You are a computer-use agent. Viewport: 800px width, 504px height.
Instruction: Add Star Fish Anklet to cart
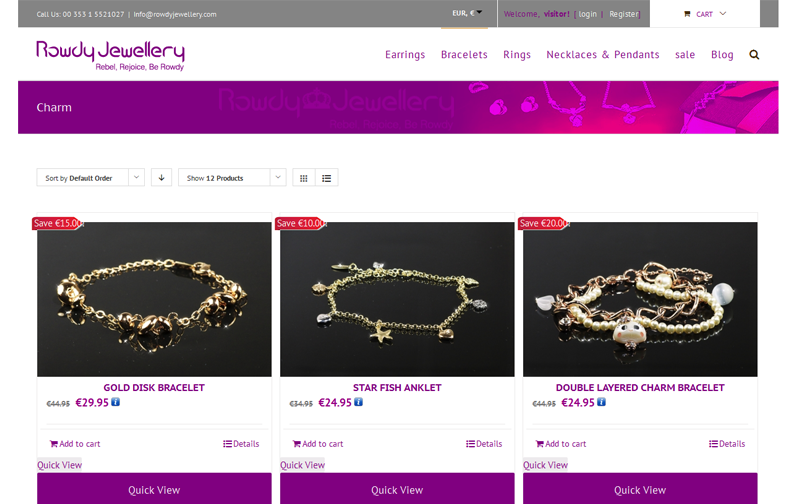318,444
